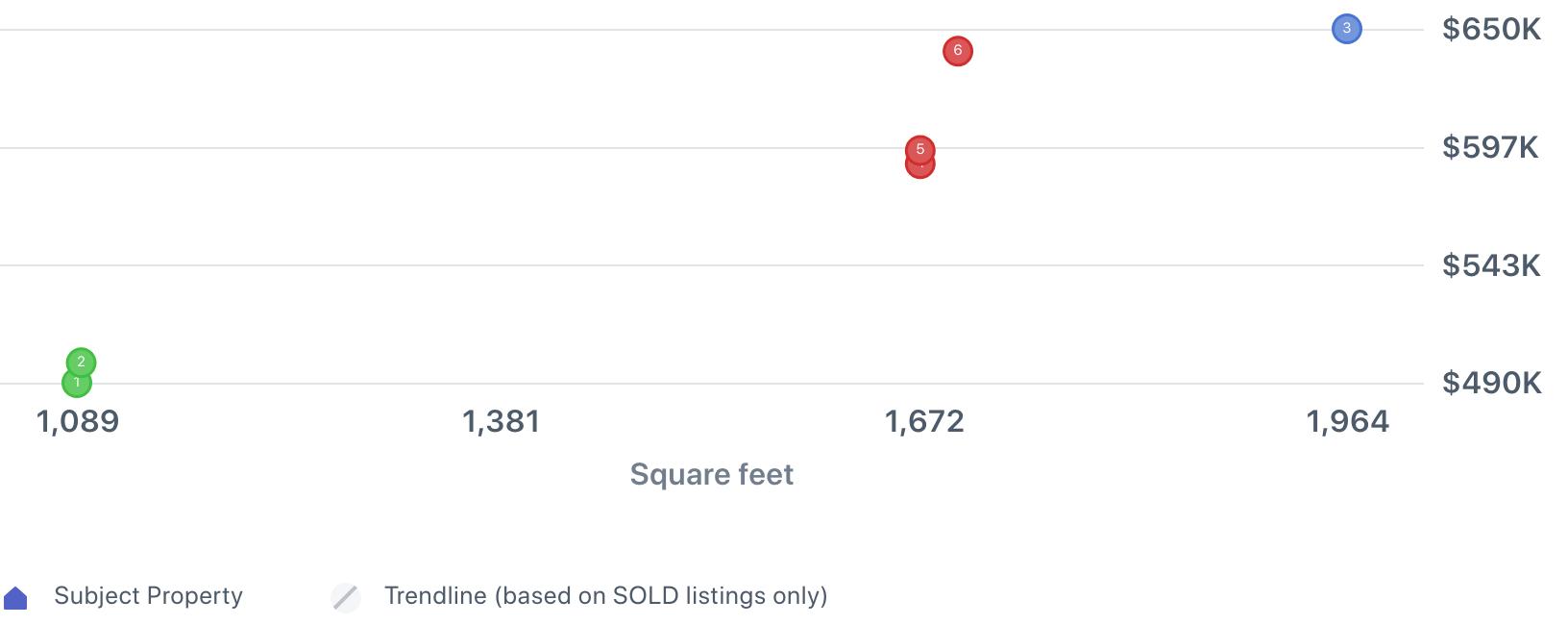Screen dimensions: 1568x625
Task: Click the Trendline slash legend icon
Action: (x=346, y=597)
